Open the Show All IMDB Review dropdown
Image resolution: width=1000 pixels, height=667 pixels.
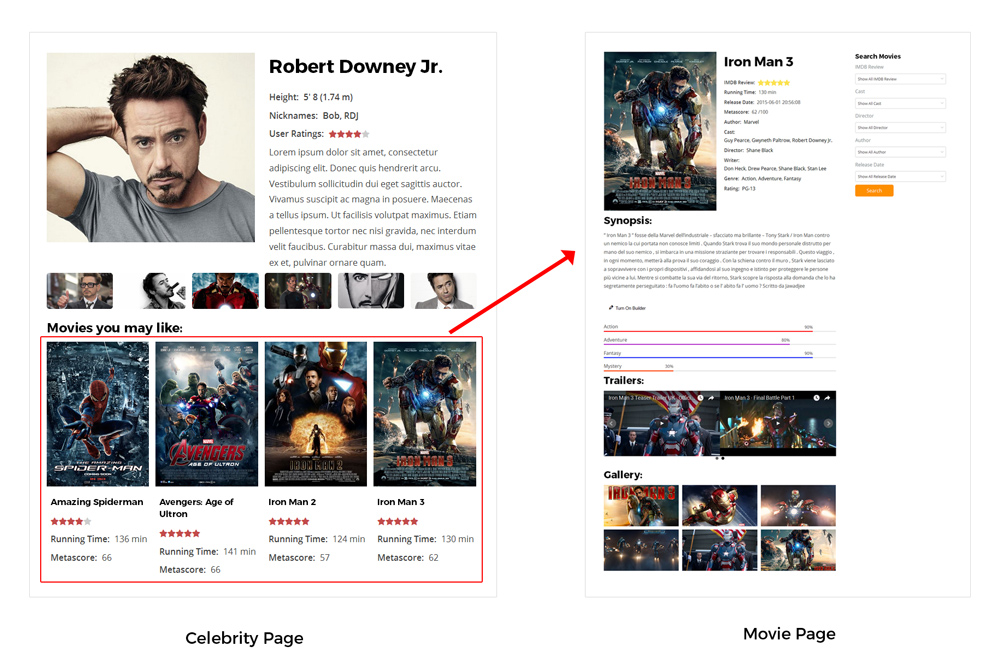click(900, 79)
